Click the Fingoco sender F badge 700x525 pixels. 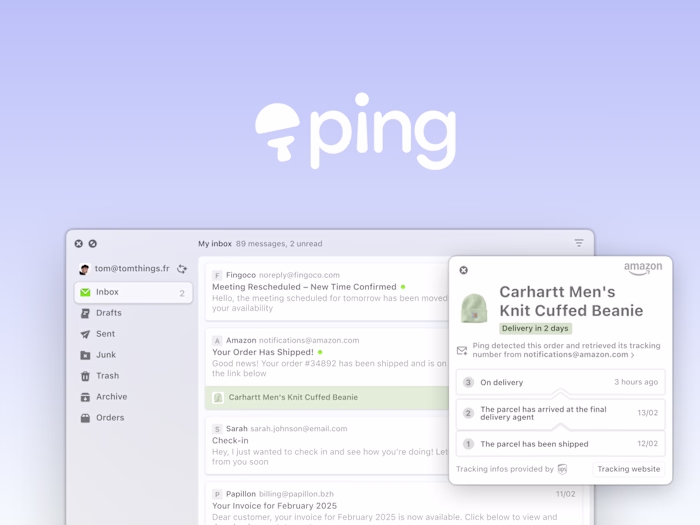pyautogui.click(x=217, y=275)
